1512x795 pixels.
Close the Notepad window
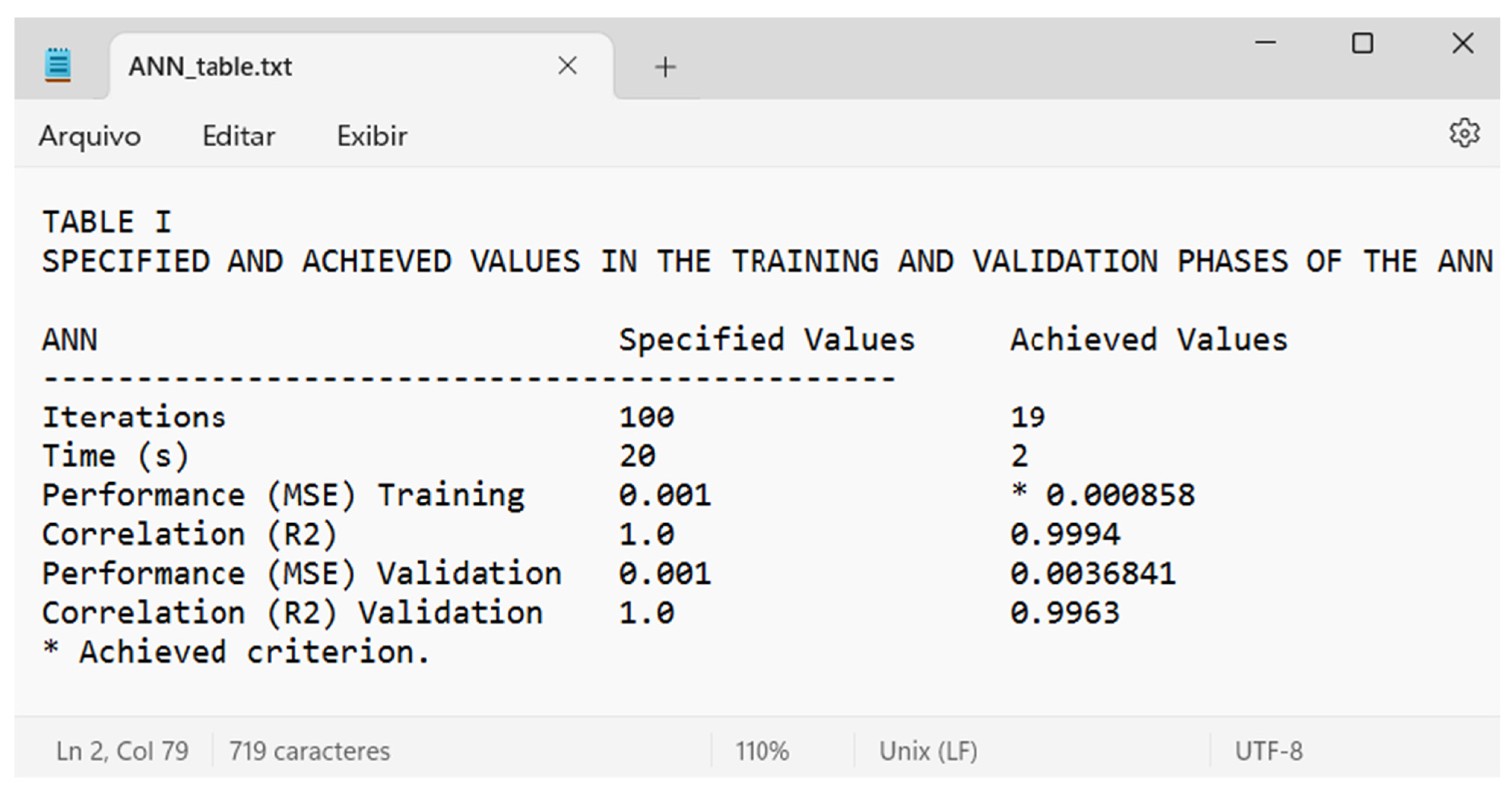coord(1462,44)
